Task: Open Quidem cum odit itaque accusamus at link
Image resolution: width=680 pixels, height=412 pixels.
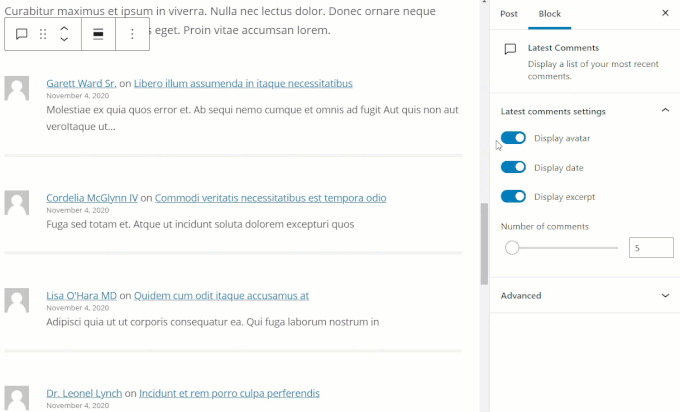Action: [221, 295]
